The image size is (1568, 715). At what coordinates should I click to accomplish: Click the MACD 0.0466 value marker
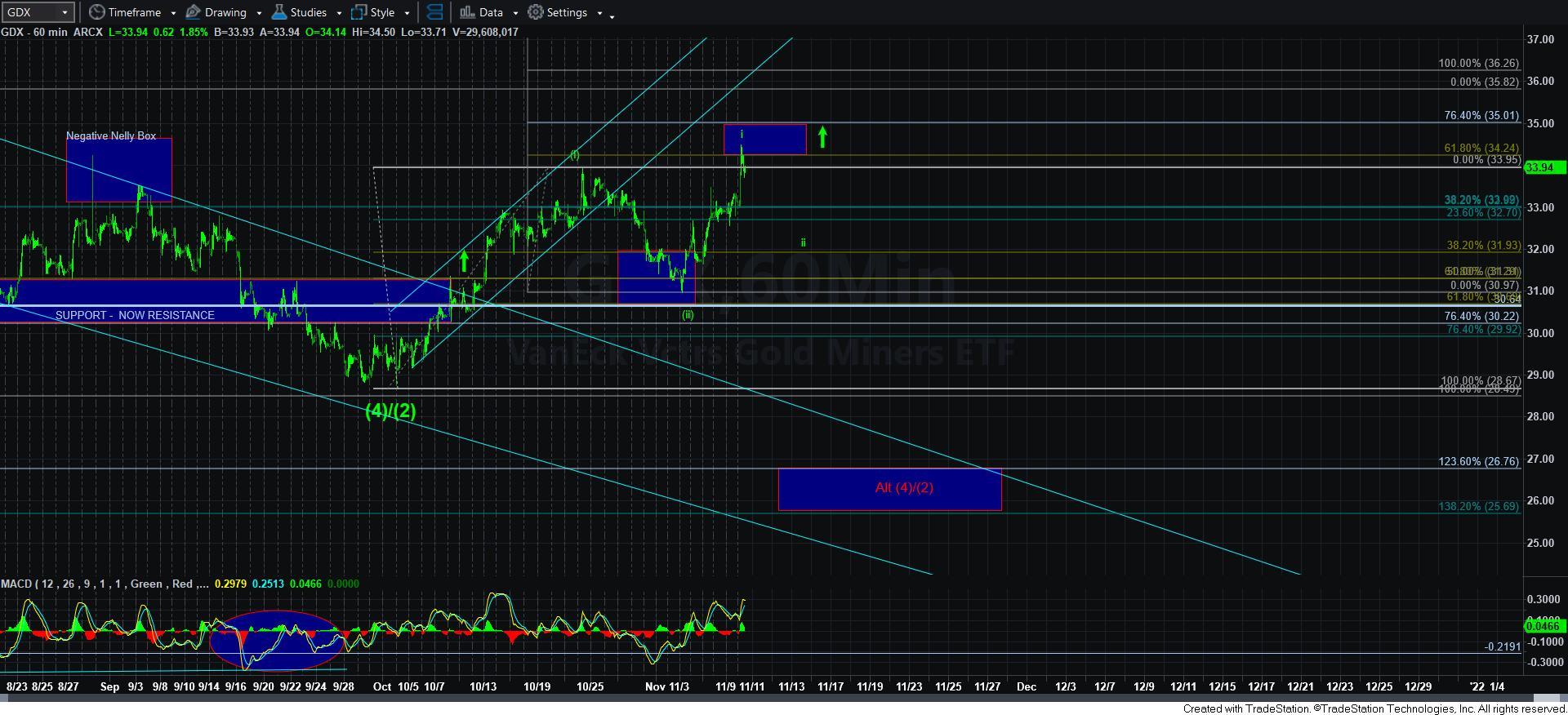1543,626
